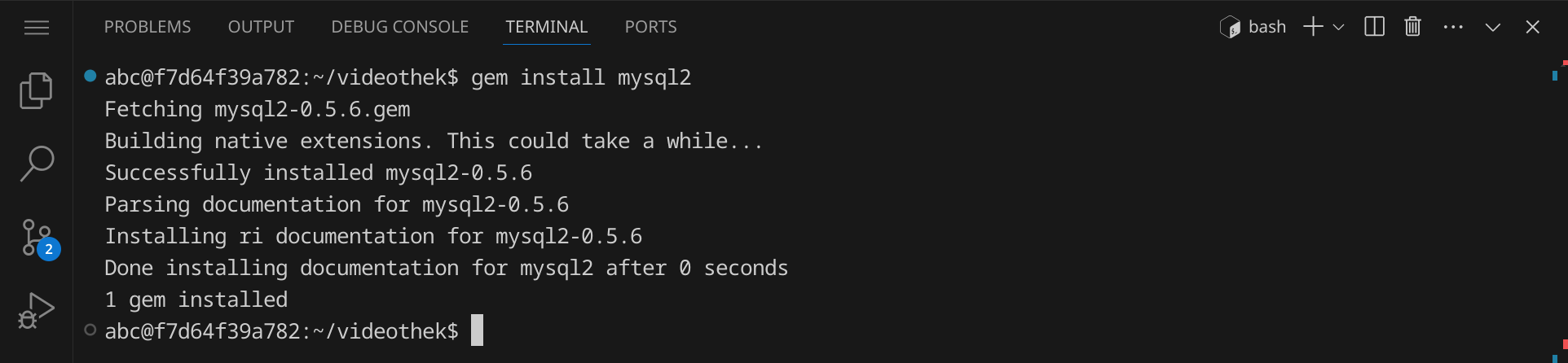This screenshot has width=1568, height=363.
Task: Focus the terminal prompt input cursor
Action: point(478,330)
